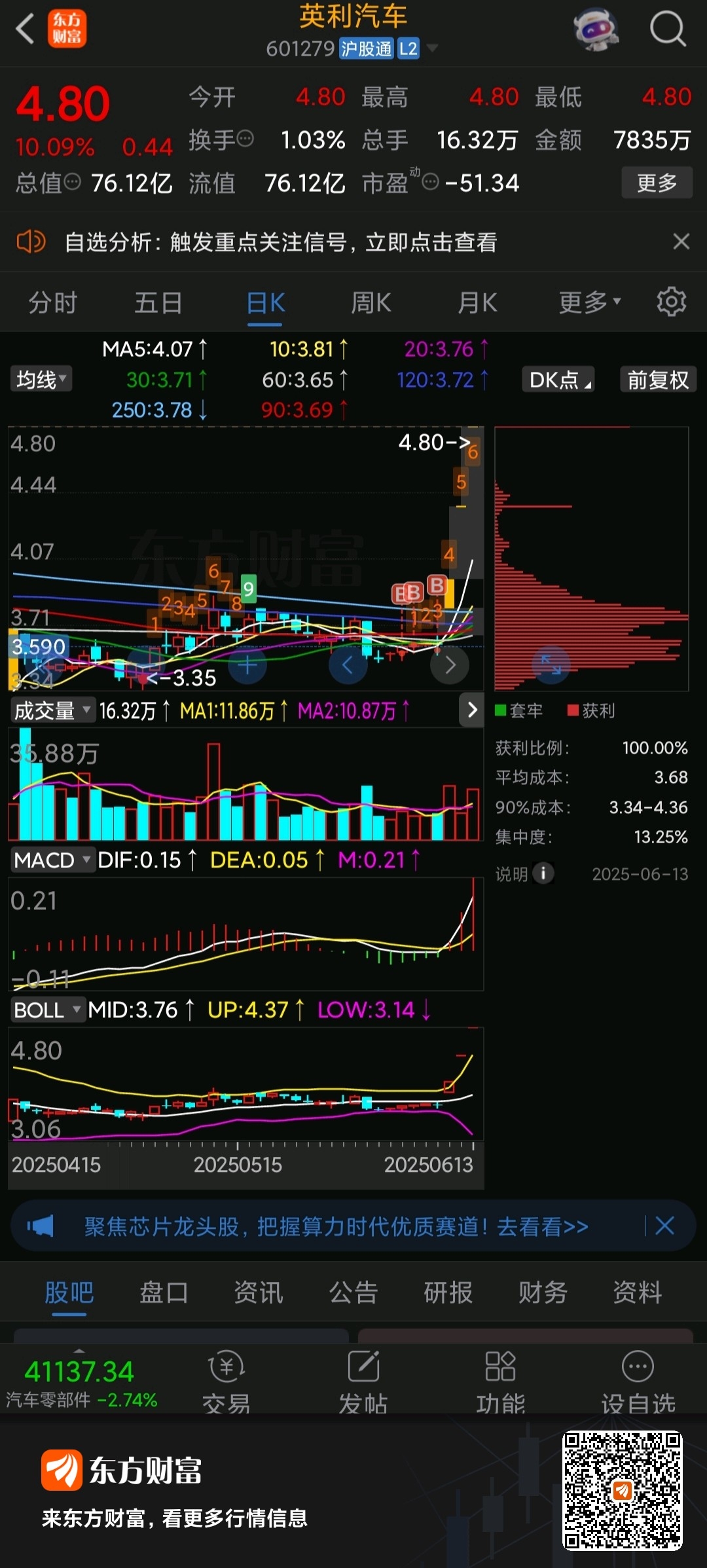Tap the 获利 red legend swatch
Screen dimensions: 707x1568
point(573,710)
